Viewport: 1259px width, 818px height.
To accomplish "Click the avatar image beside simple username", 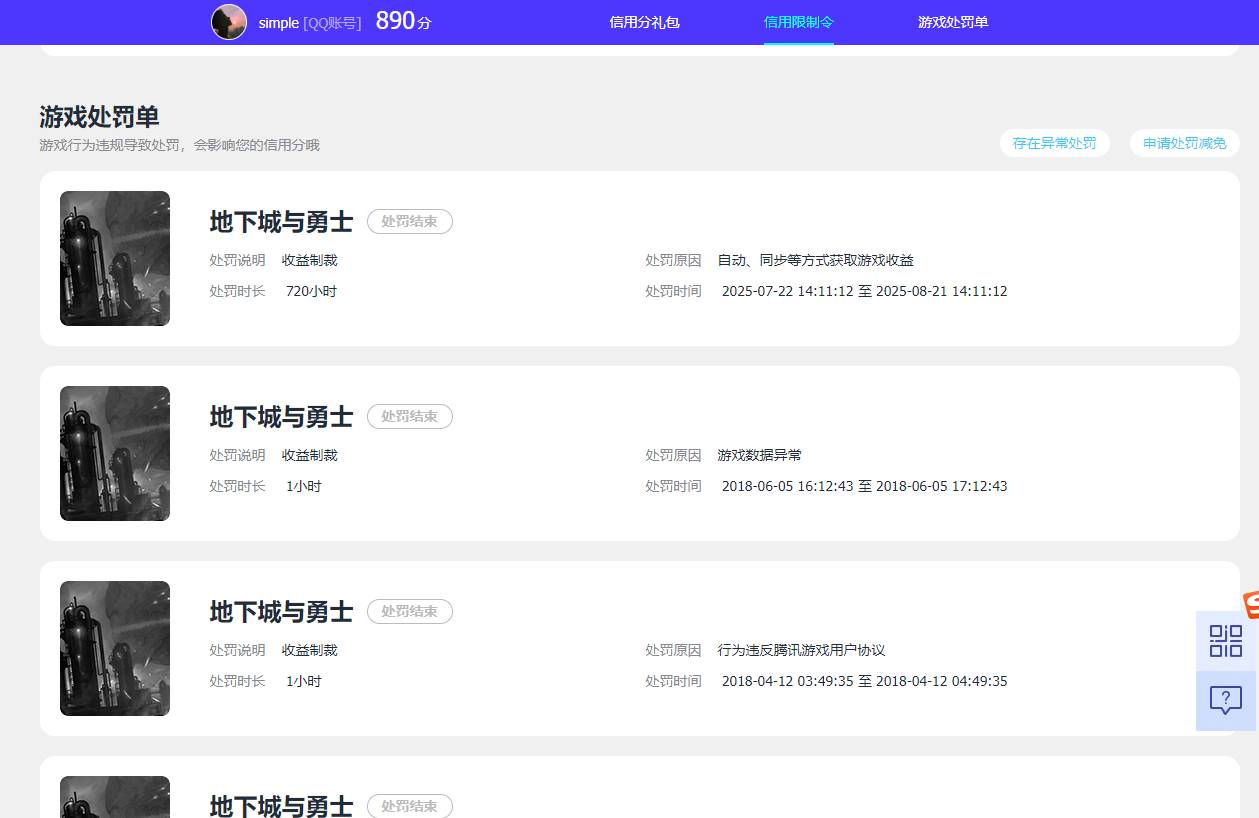I will (x=229, y=22).
